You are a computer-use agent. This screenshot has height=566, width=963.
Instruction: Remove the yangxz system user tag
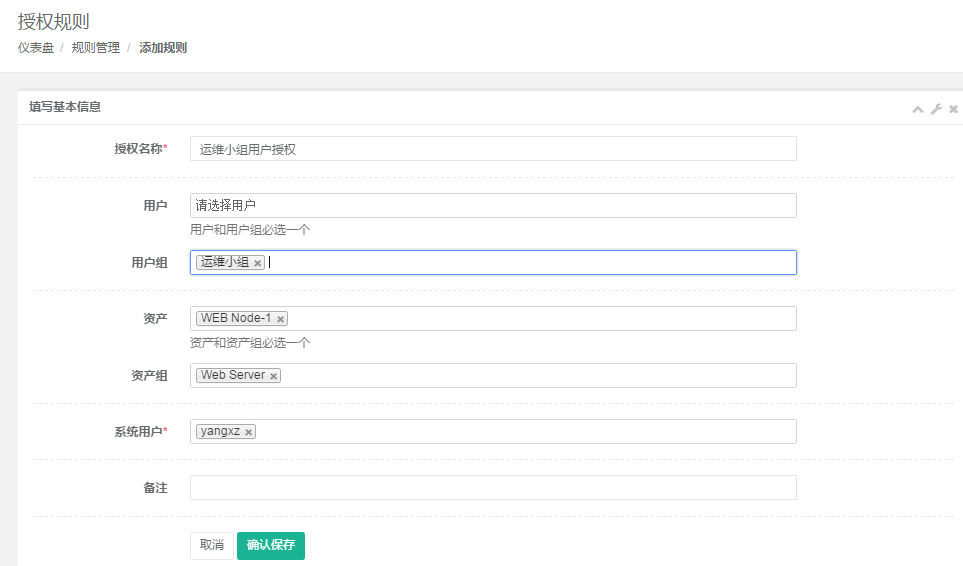point(248,432)
